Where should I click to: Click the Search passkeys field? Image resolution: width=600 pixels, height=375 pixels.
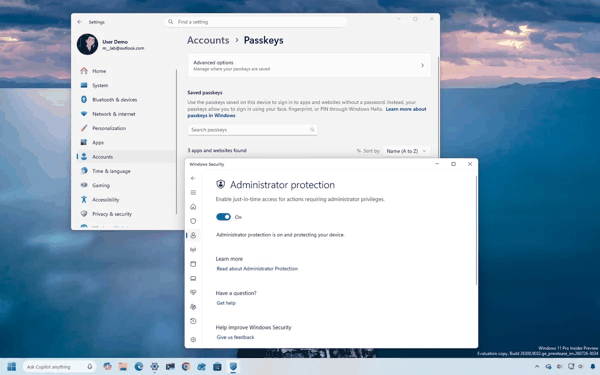pyautogui.click(x=252, y=130)
